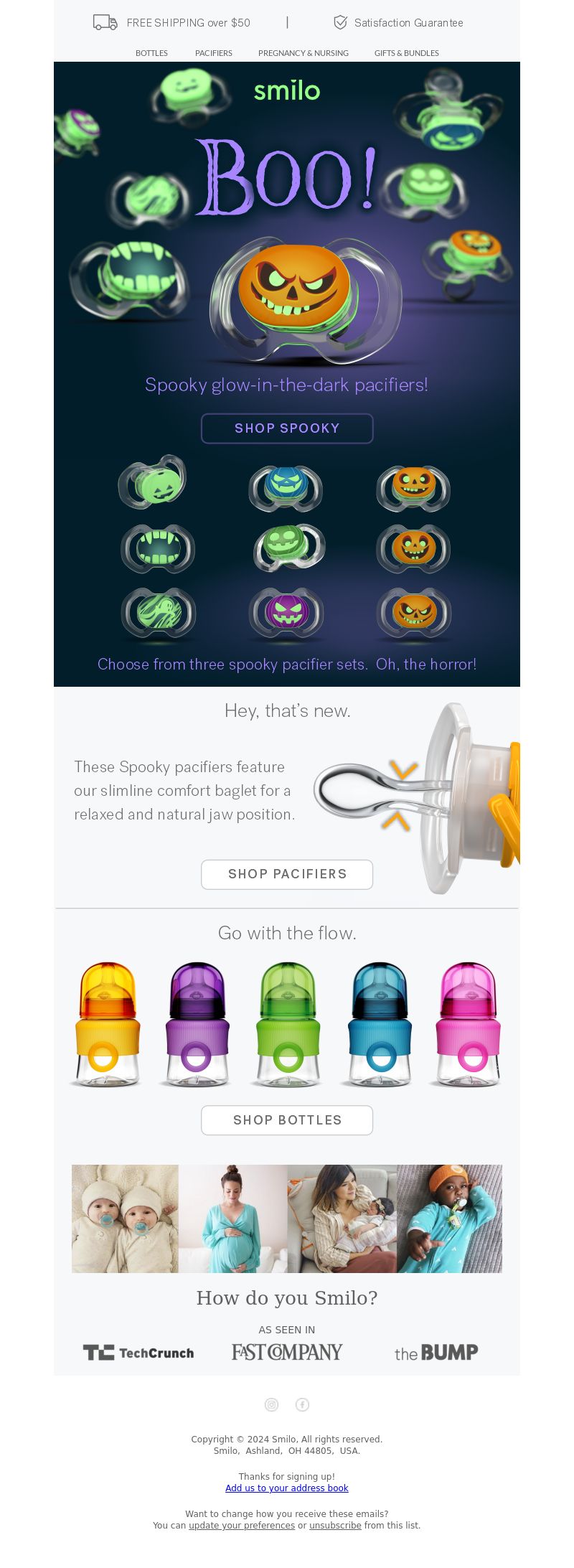Click the SHOP BOTTLES button
Image resolution: width=574 pixels, height=1568 pixels.
tap(287, 1120)
